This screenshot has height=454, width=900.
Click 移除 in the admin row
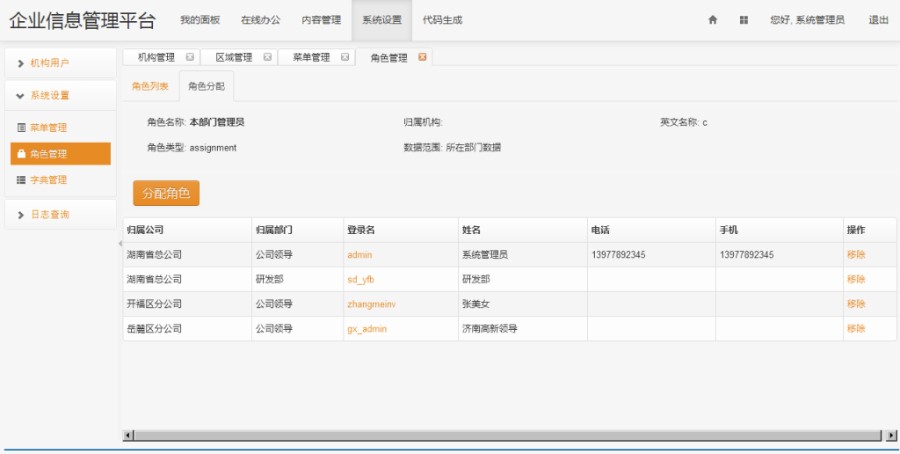click(x=856, y=255)
